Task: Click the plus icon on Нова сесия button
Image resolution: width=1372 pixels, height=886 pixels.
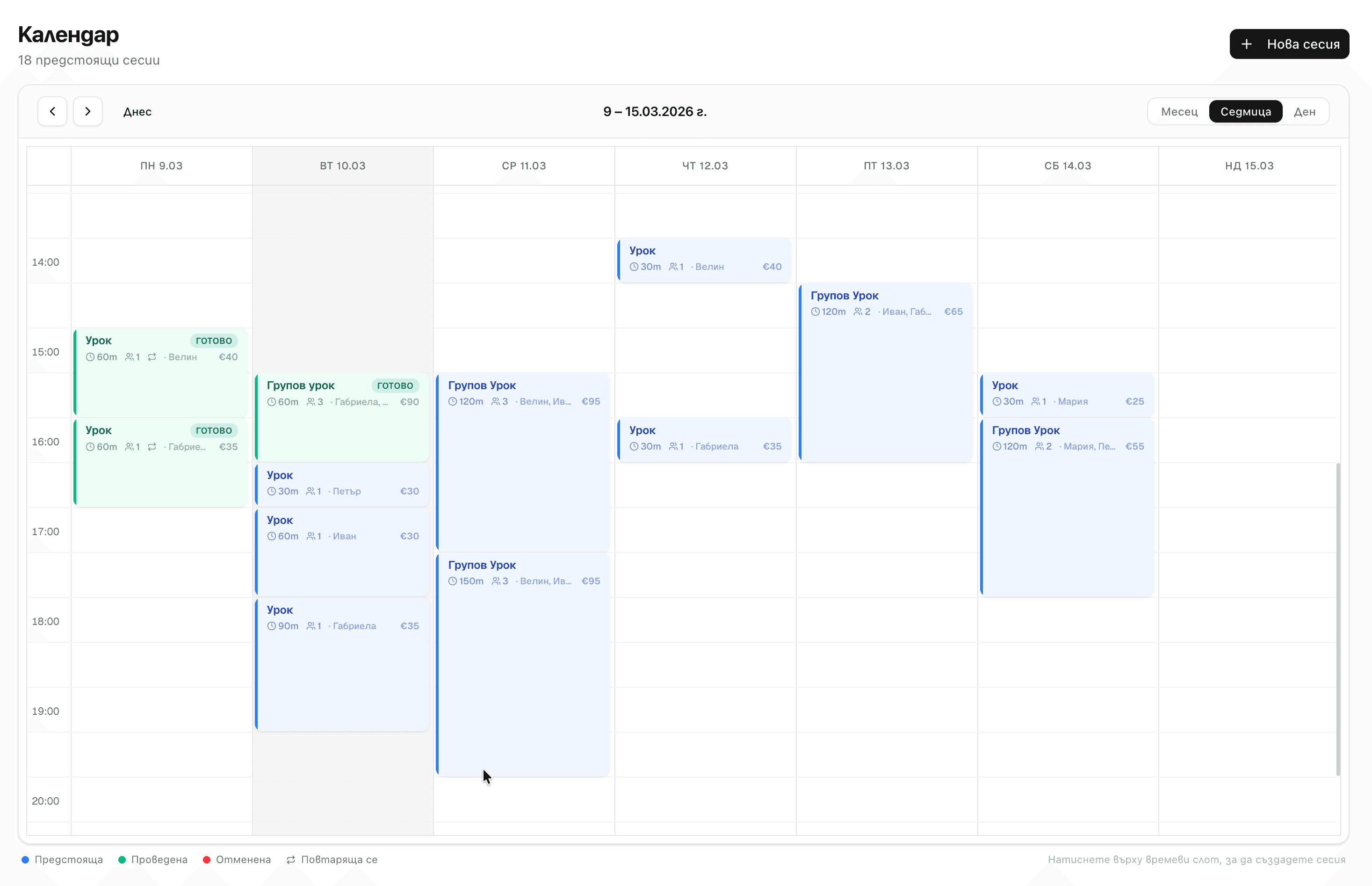Action: tap(1247, 44)
